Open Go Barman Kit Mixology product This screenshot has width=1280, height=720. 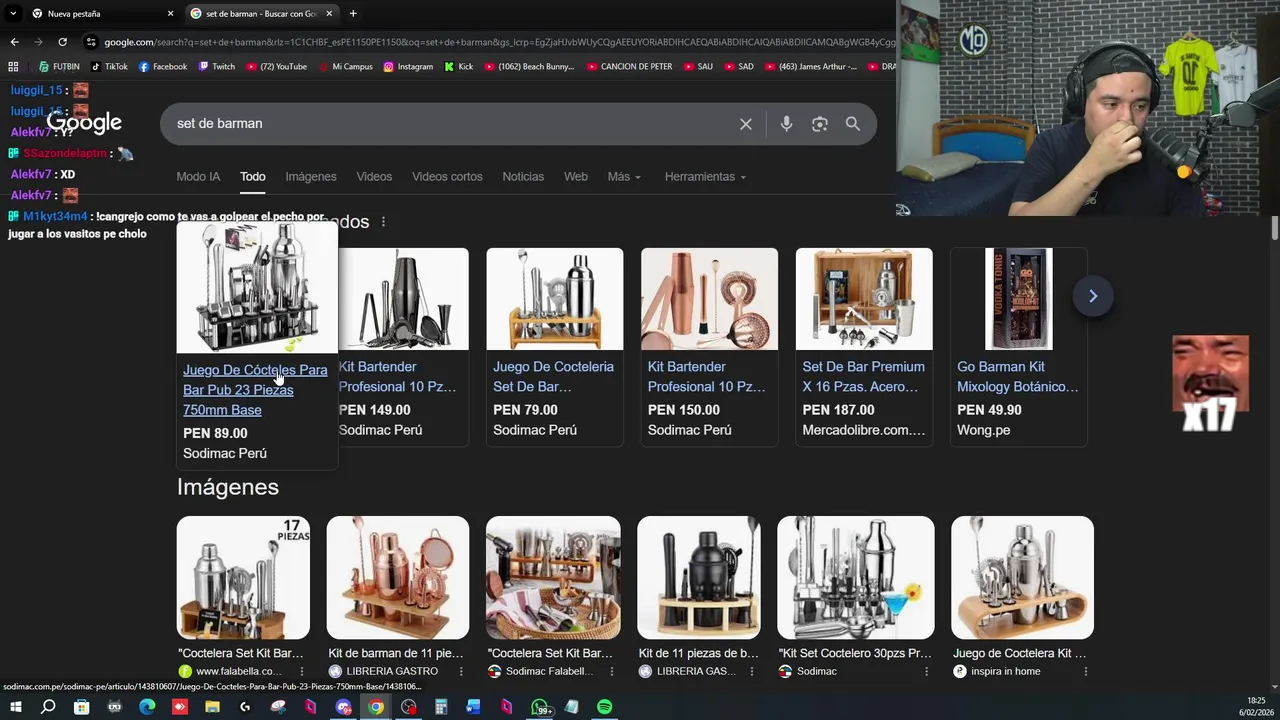(1018, 345)
